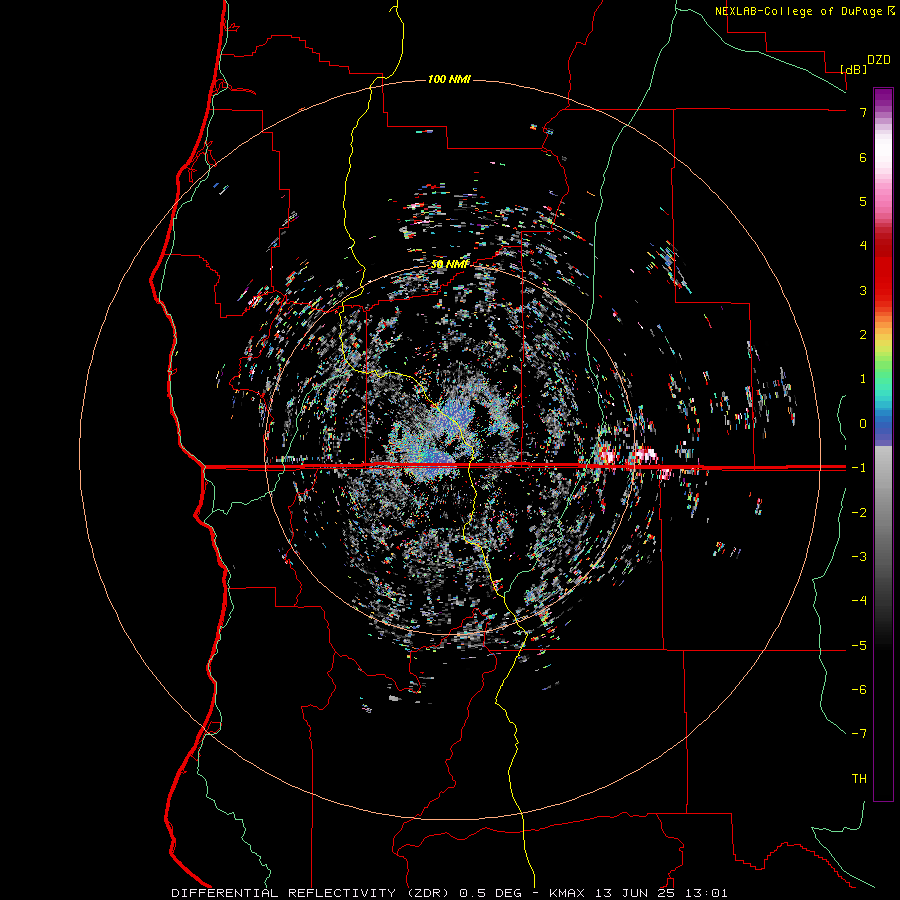This screenshot has height=900, width=900.
Task: Click the 2 value on color scale
Action: [863, 335]
